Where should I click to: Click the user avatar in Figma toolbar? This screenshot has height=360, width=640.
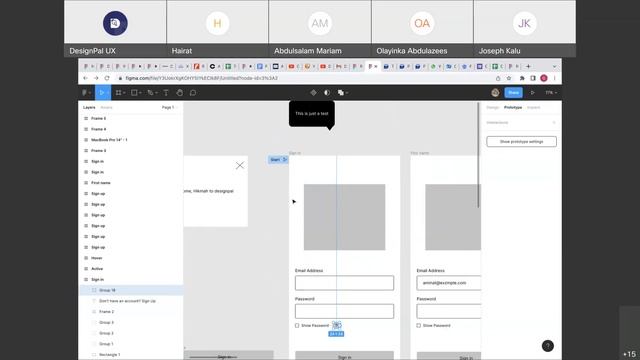click(495, 93)
